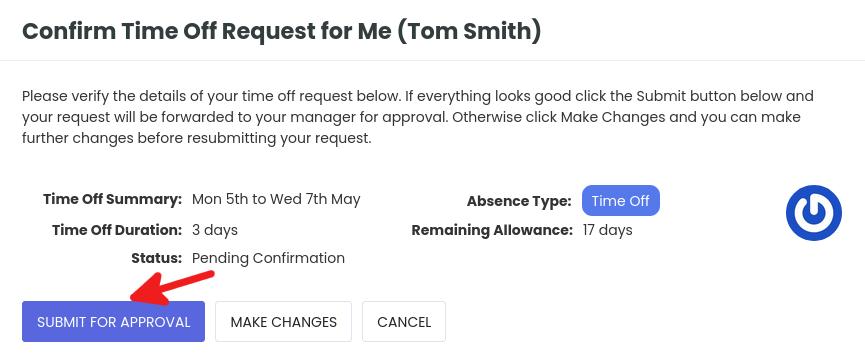Click the blue circular power icon
Image resolution: width=865 pixels, height=362 pixels.
tap(814, 213)
